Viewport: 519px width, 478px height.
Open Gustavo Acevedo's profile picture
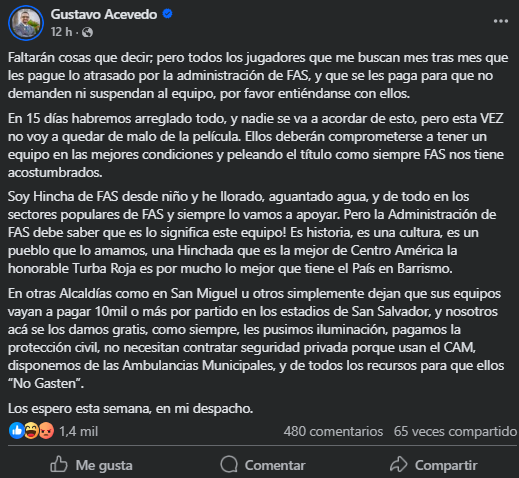26,23
